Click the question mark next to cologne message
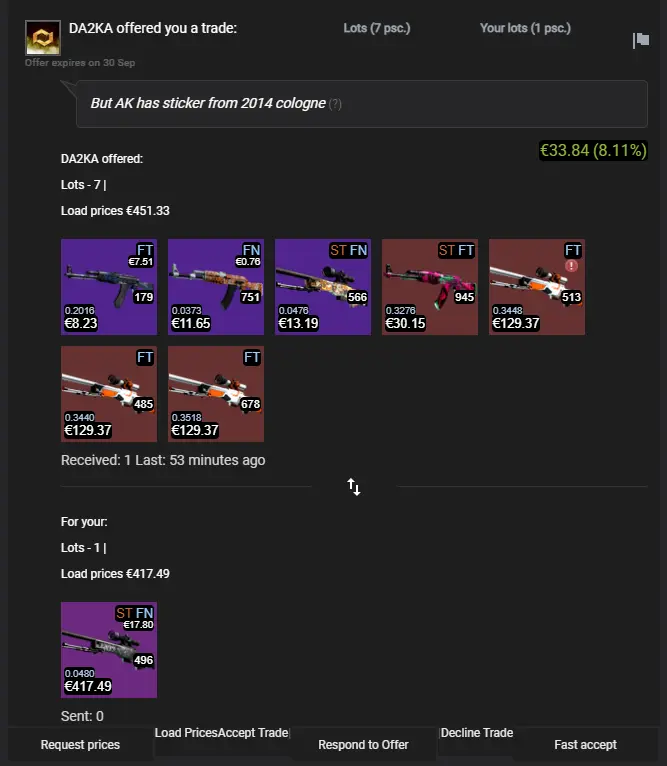667x766 pixels. pos(335,104)
